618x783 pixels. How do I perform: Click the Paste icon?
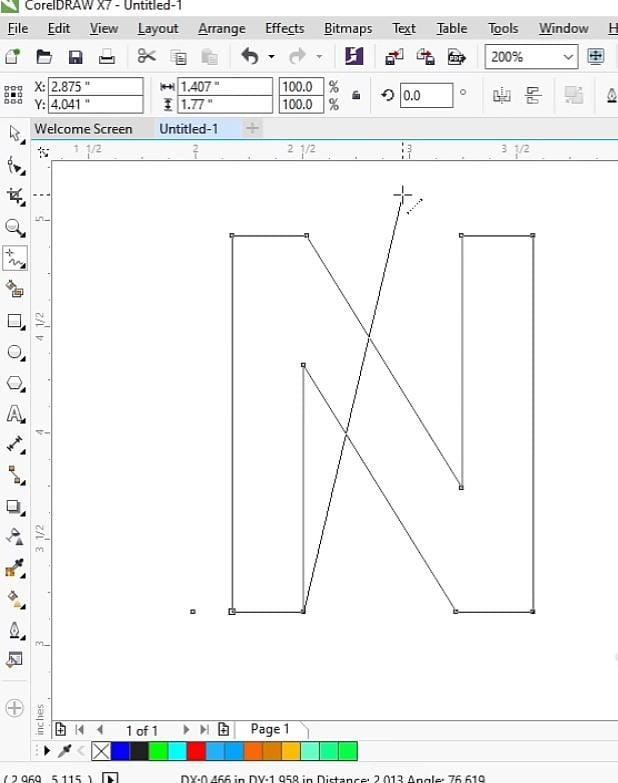[x=209, y=57]
